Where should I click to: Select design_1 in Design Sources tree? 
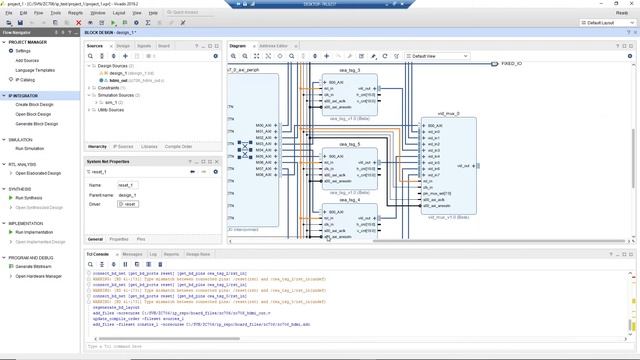point(118,73)
